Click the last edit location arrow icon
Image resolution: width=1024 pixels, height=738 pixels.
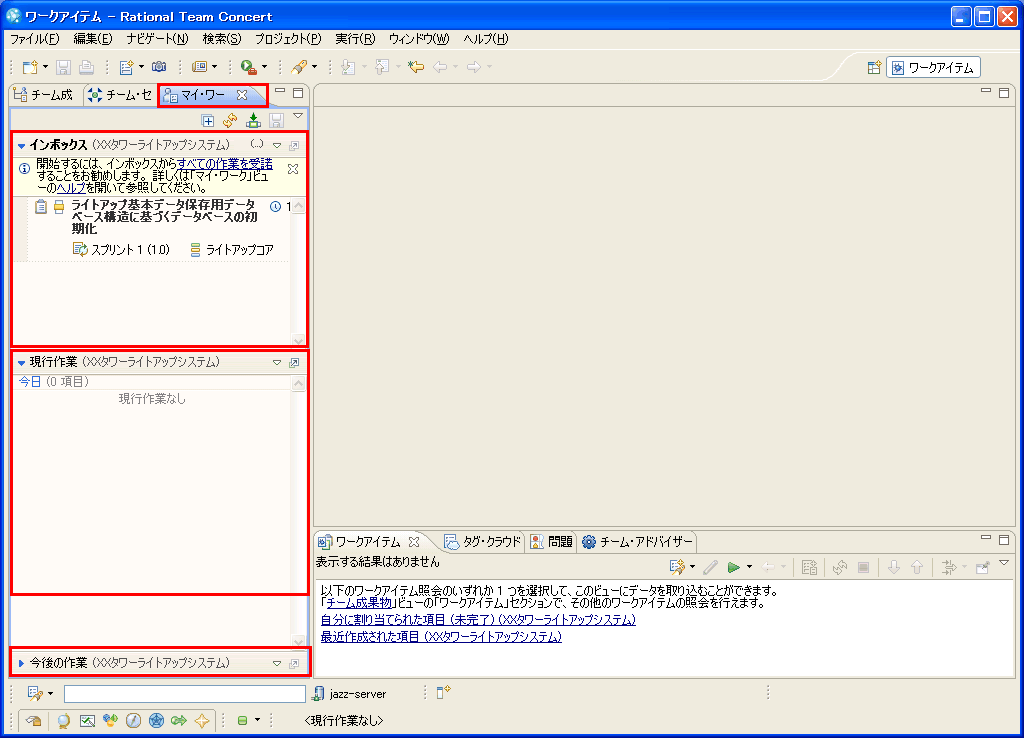coord(416,67)
